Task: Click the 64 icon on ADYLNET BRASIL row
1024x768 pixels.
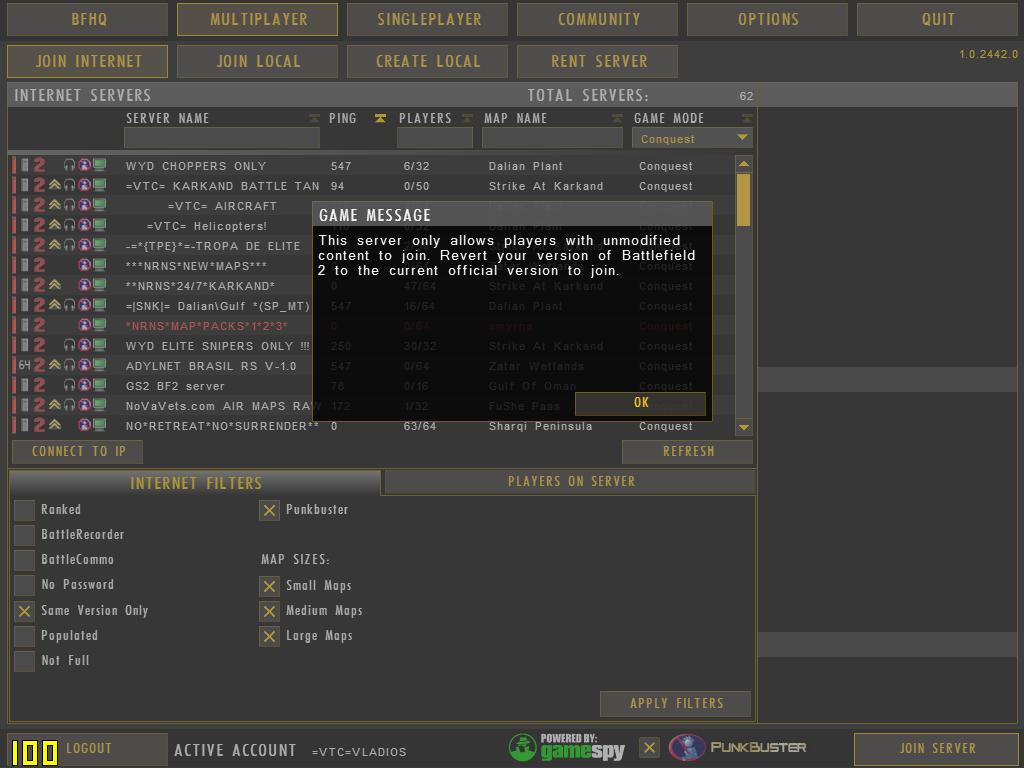Action: (x=24, y=365)
